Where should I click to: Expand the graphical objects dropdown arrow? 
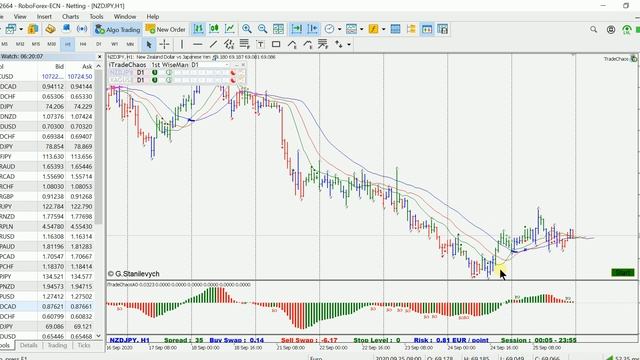point(349,44)
